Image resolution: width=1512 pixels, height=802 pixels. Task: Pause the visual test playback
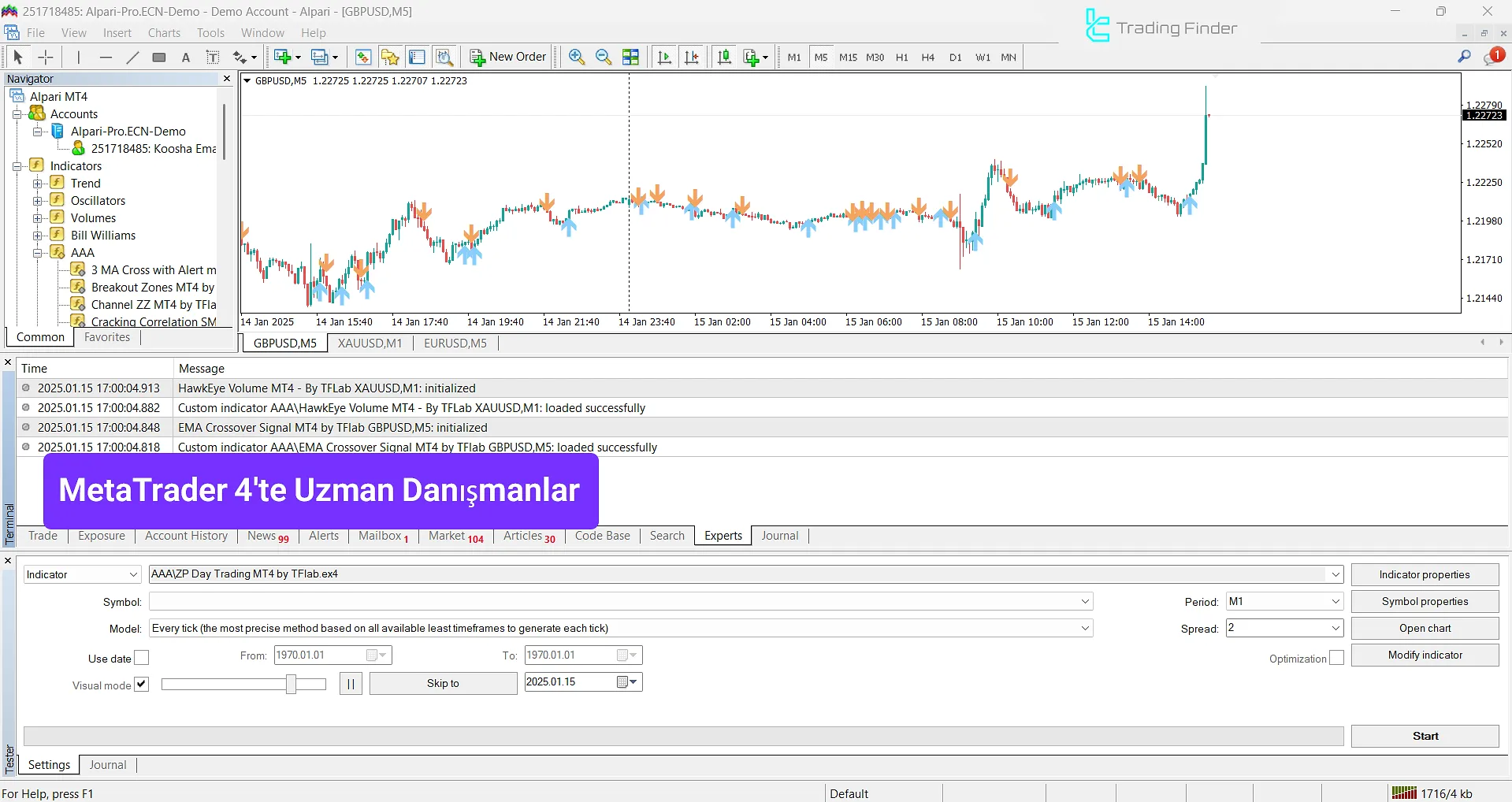[x=351, y=684]
